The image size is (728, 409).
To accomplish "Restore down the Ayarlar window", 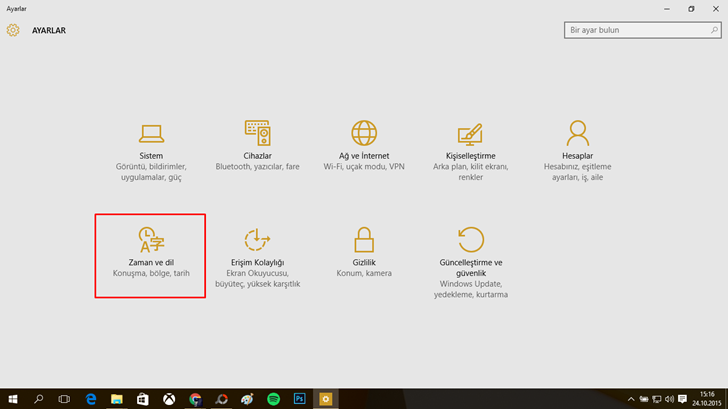I will (691, 9).
